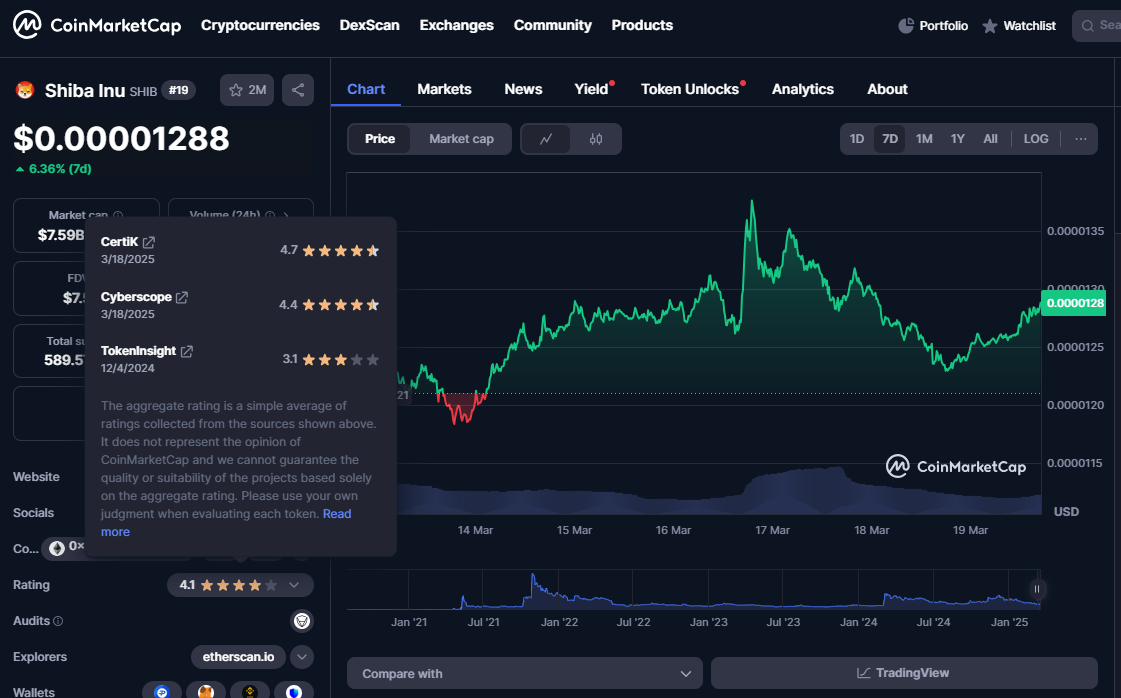Open the Cryptocurrencies menu
Viewport: 1121px width, 698px height.
(x=260, y=25)
